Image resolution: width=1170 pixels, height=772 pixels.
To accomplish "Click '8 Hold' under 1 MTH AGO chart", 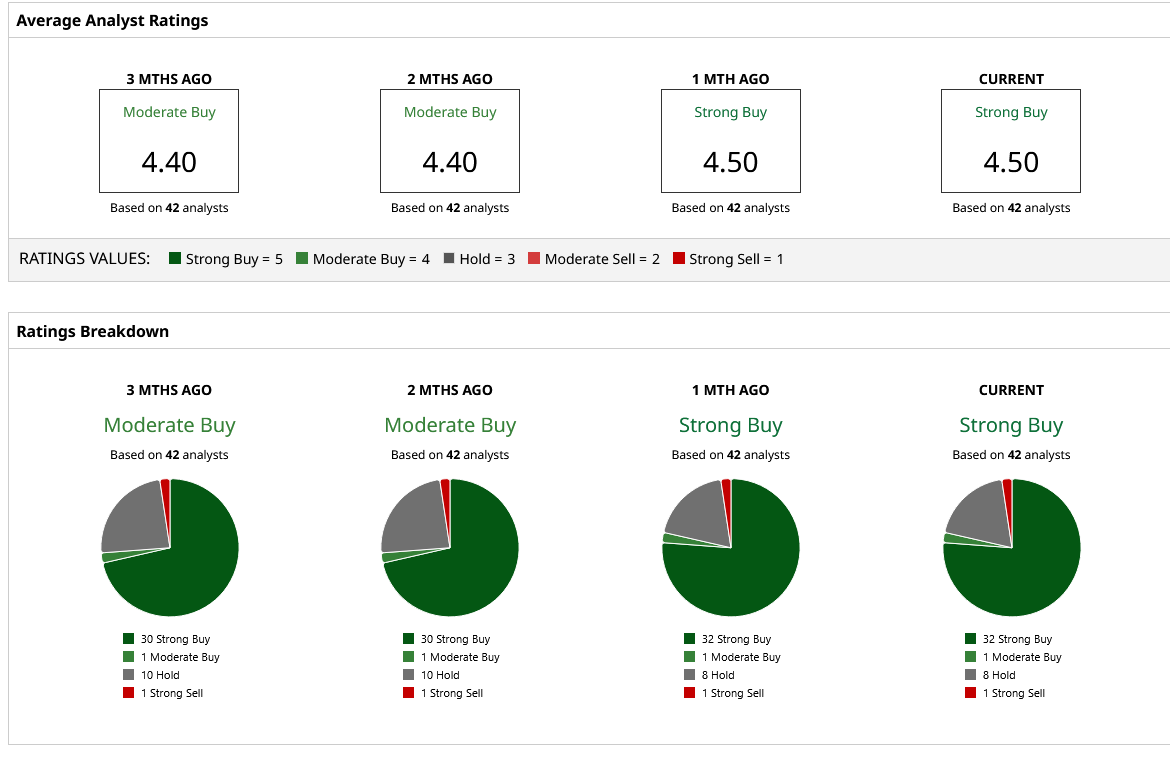I will 710,675.
